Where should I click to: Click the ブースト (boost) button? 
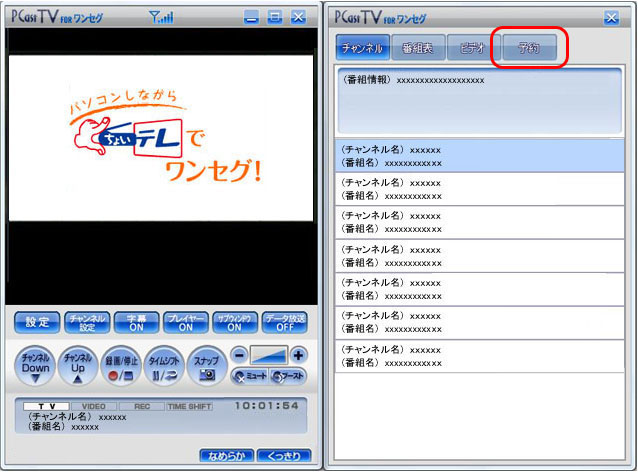point(288,376)
